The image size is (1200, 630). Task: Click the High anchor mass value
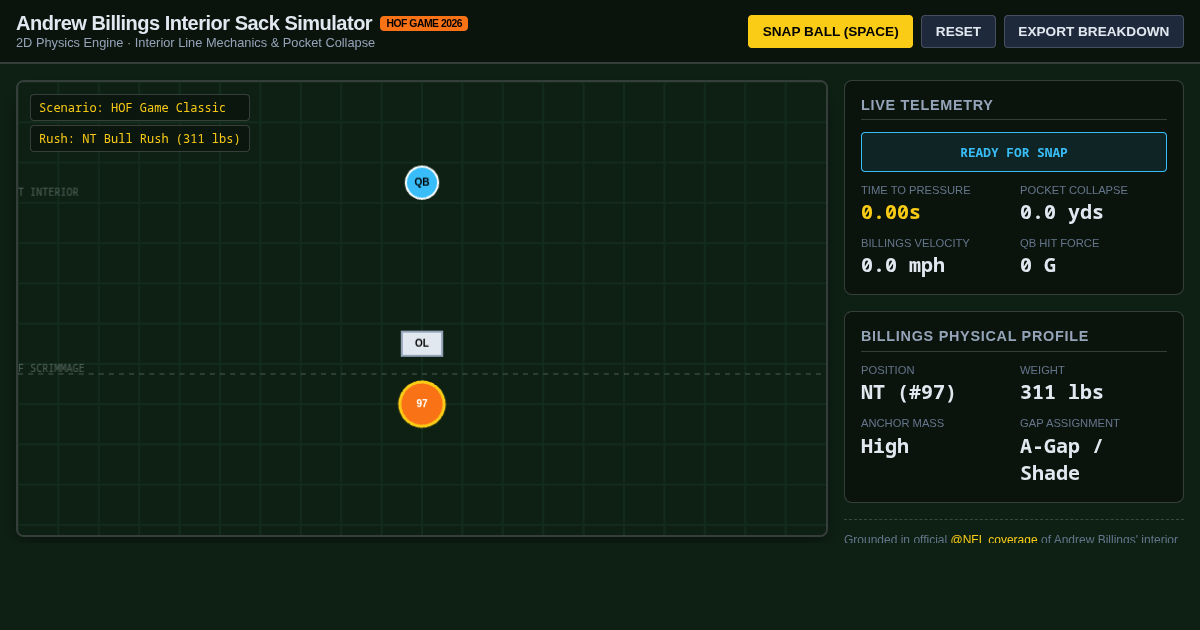click(885, 446)
